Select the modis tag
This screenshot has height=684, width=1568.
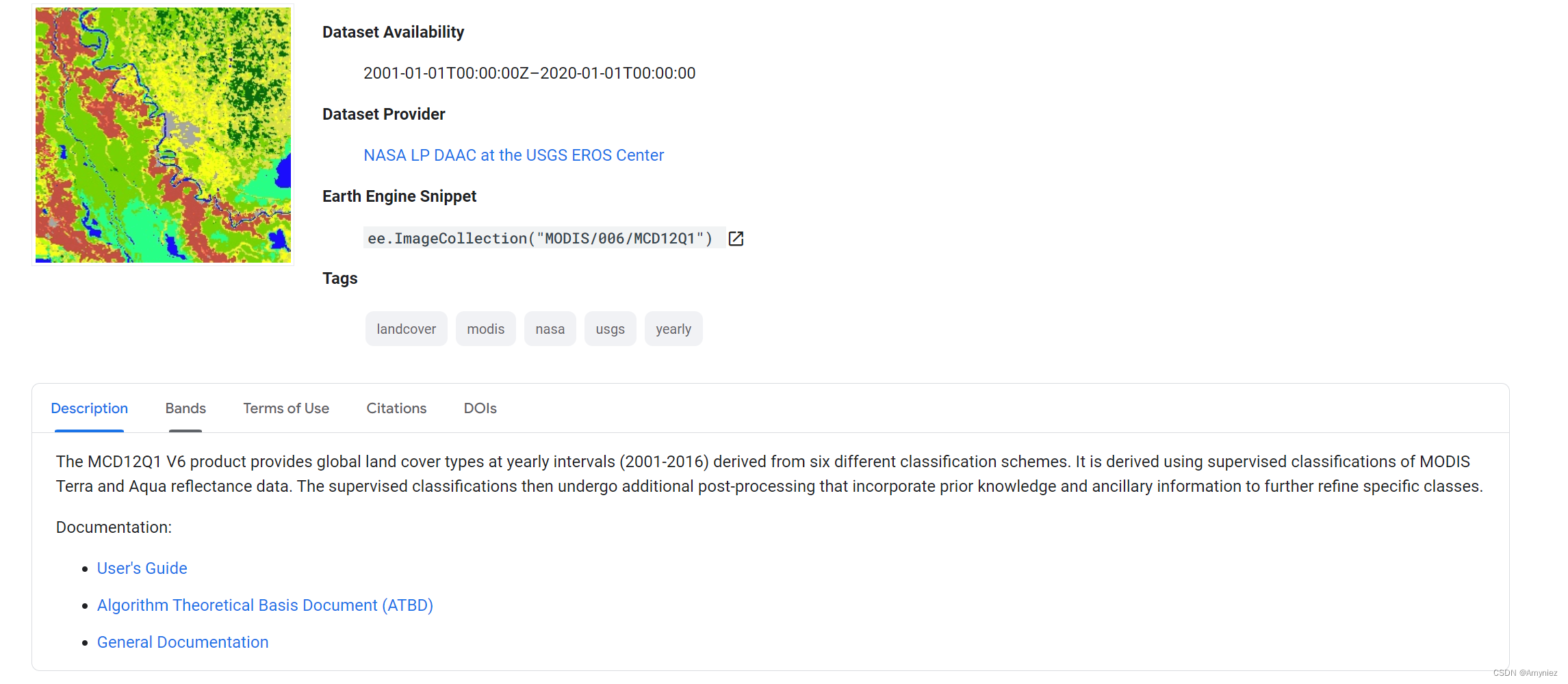tap(485, 329)
